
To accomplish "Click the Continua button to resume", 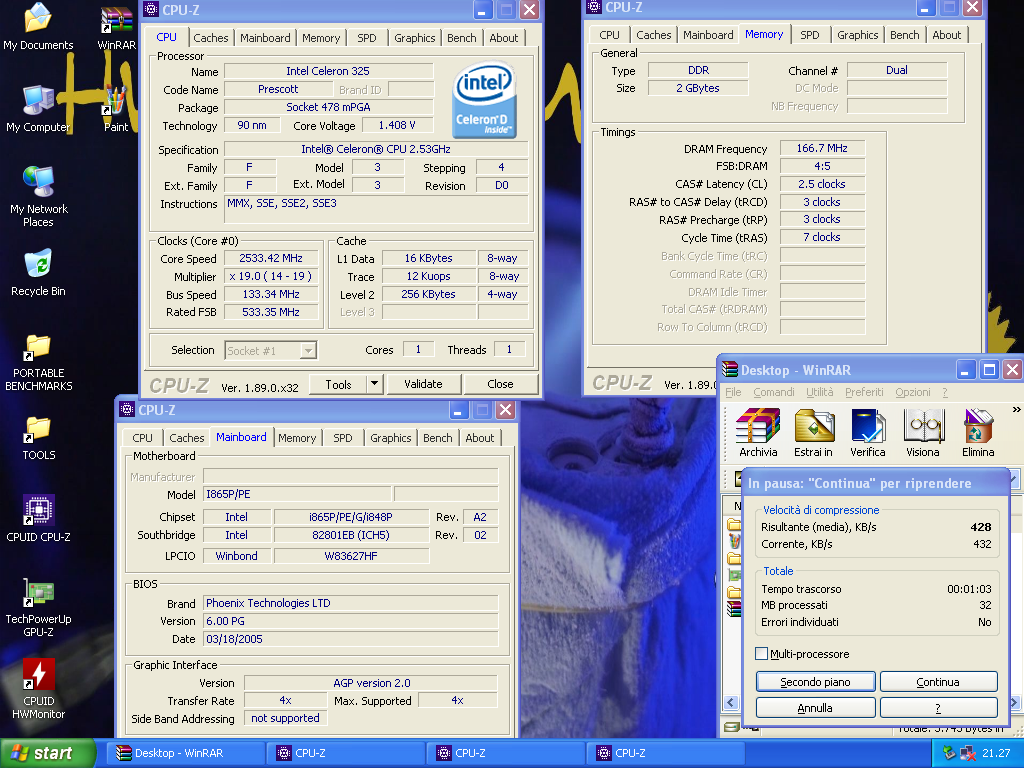I will click(x=938, y=682).
